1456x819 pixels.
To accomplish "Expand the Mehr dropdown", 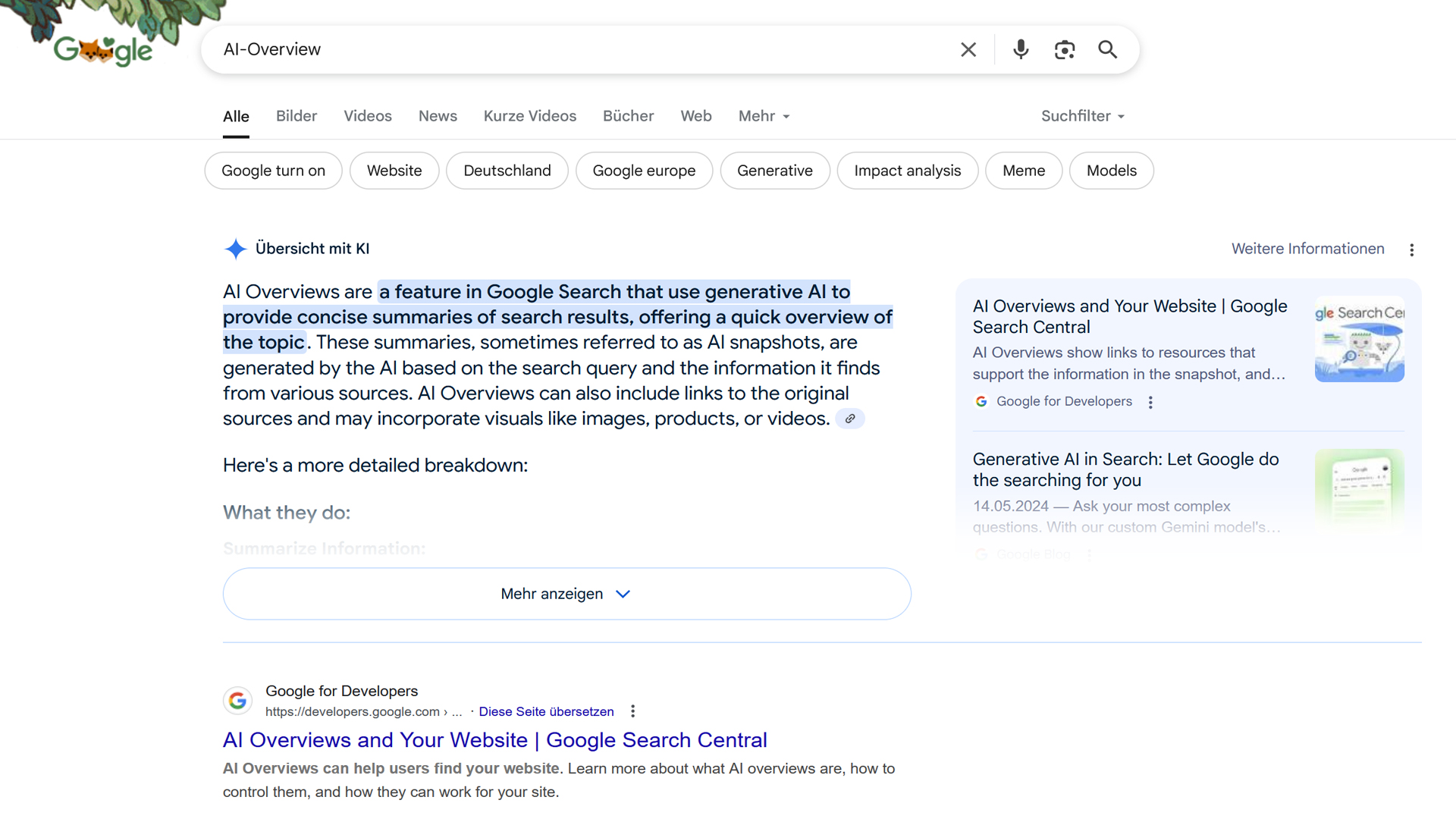I will point(764,116).
